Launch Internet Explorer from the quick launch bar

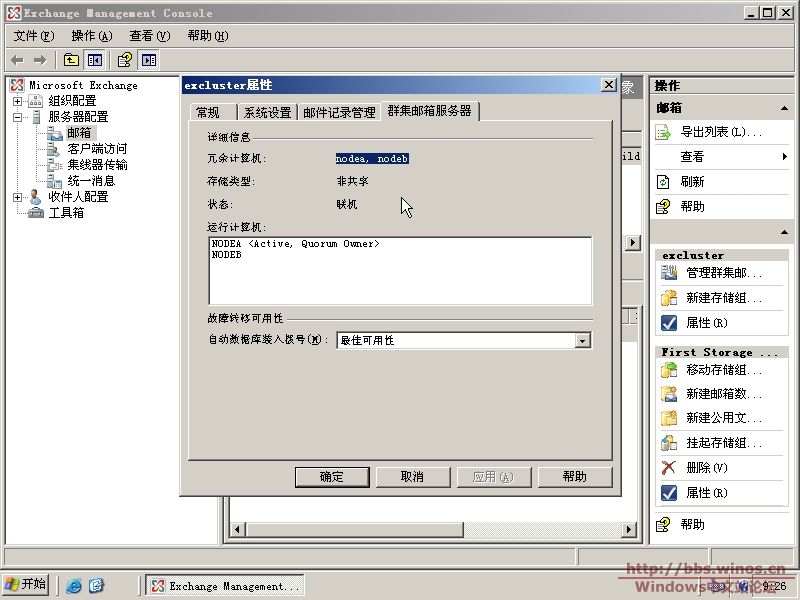(x=74, y=586)
